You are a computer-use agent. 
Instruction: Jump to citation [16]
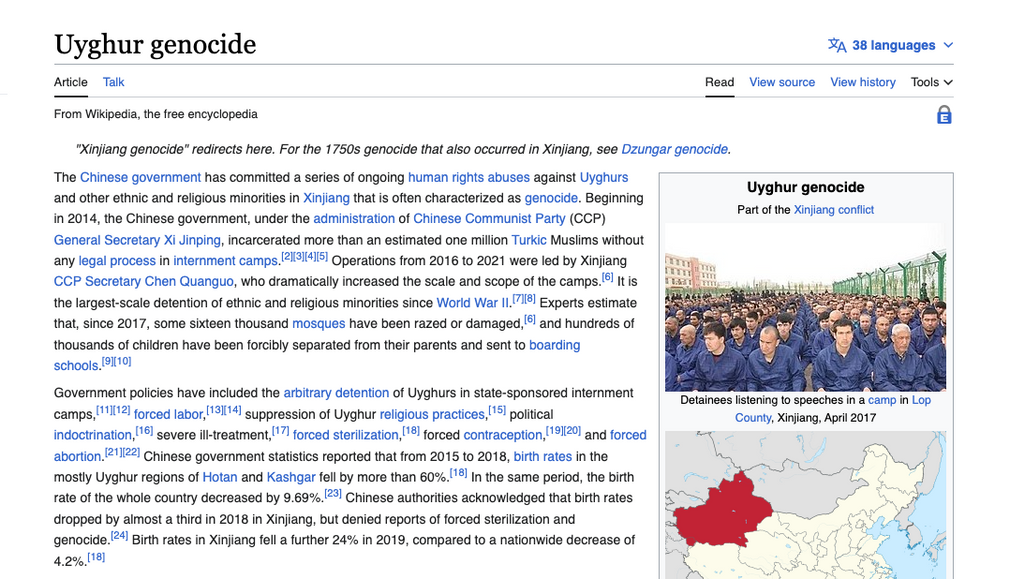click(x=144, y=431)
